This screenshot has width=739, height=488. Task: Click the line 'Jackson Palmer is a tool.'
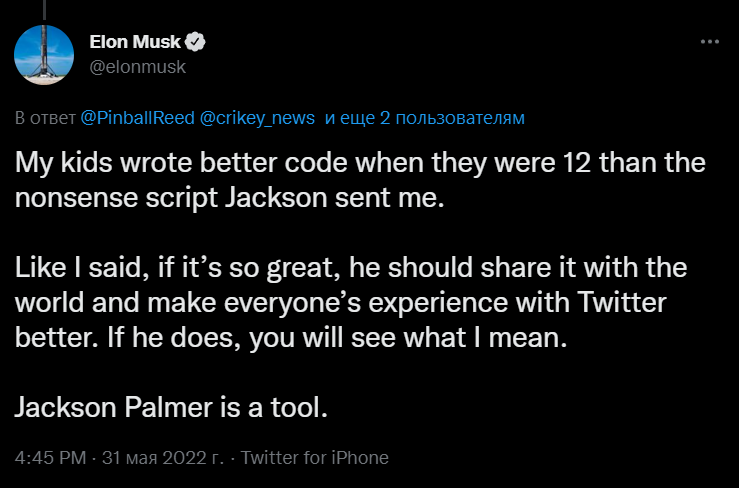(x=170, y=408)
